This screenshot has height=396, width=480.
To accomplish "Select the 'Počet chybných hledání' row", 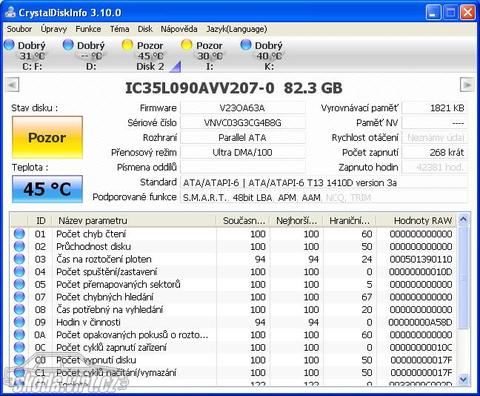I will coord(233,297).
